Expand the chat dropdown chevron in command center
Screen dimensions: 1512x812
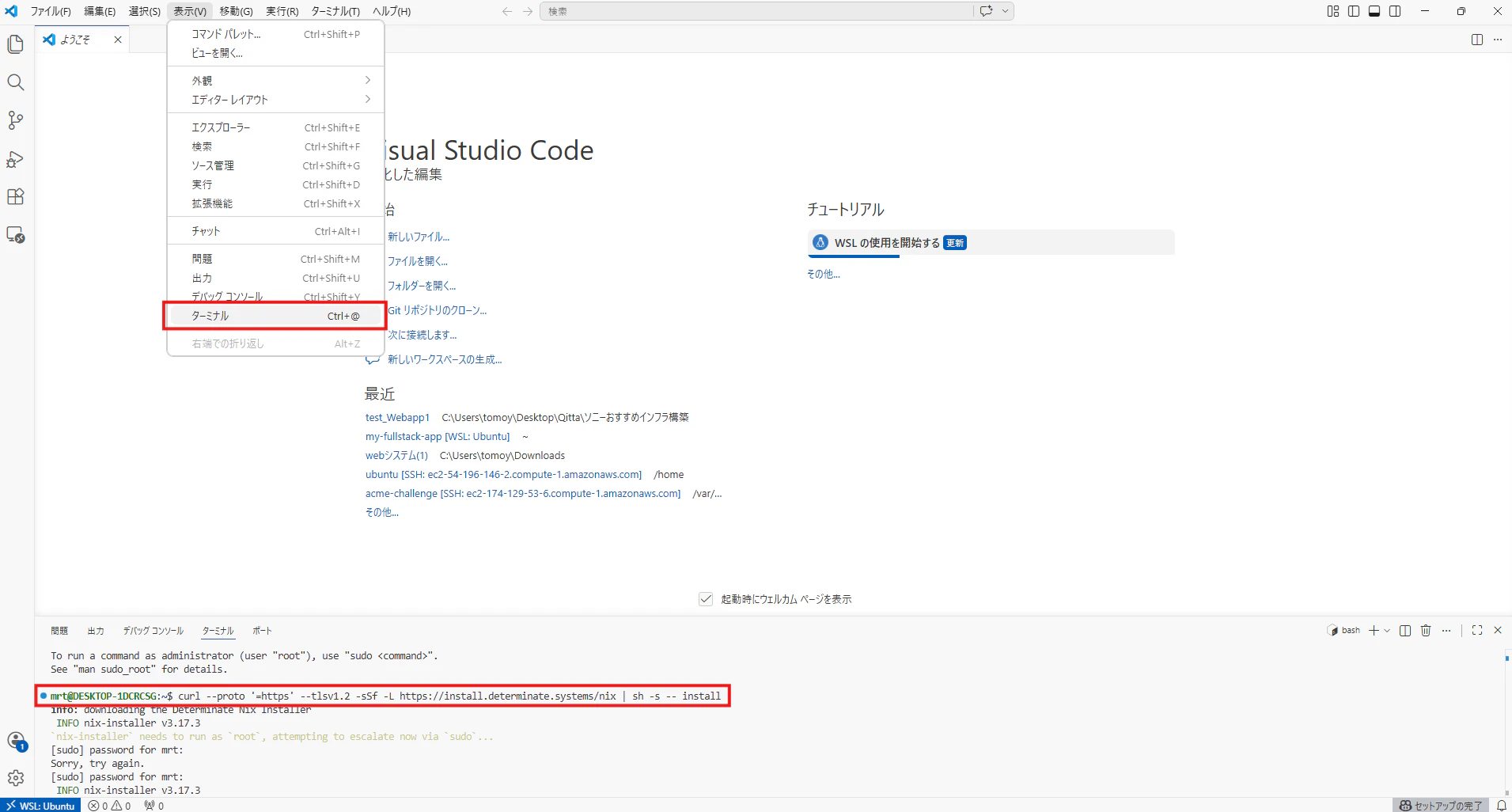1006,11
